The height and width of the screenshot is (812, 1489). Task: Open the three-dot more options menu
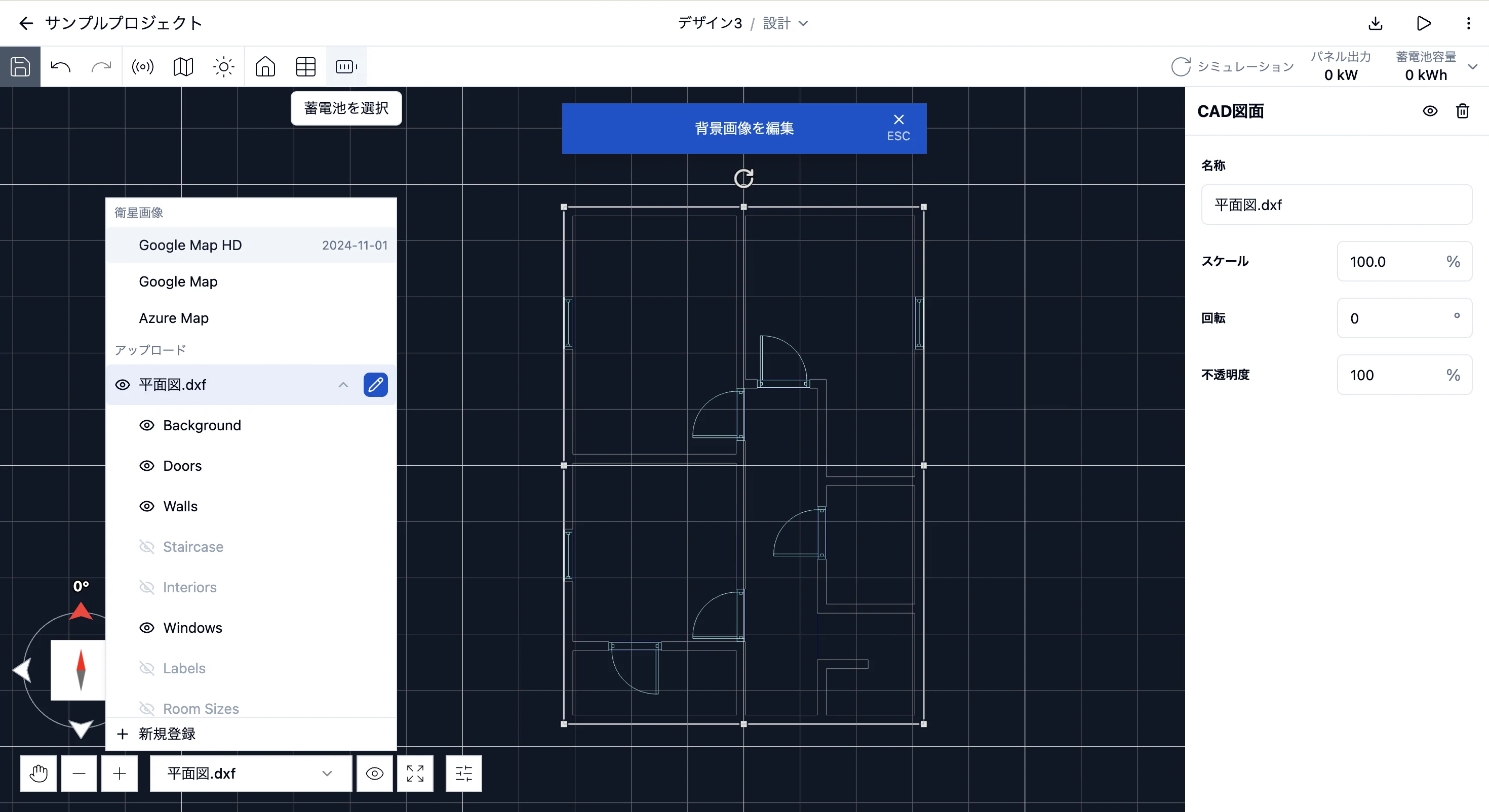(1469, 23)
